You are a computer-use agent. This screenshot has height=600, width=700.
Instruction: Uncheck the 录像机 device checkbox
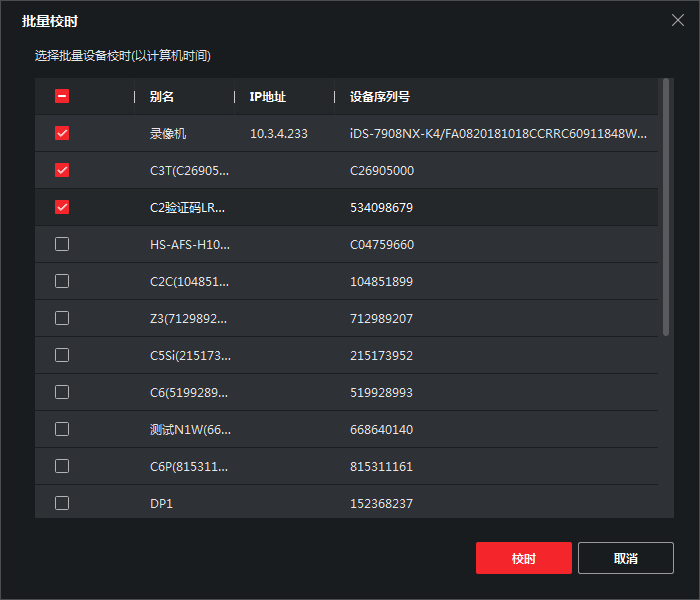click(62, 133)
